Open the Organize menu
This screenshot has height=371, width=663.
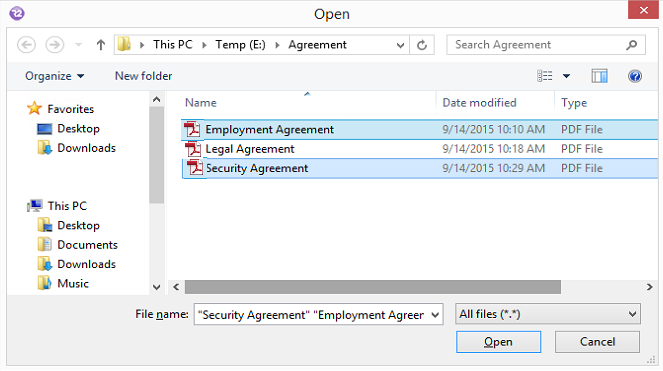55,76
